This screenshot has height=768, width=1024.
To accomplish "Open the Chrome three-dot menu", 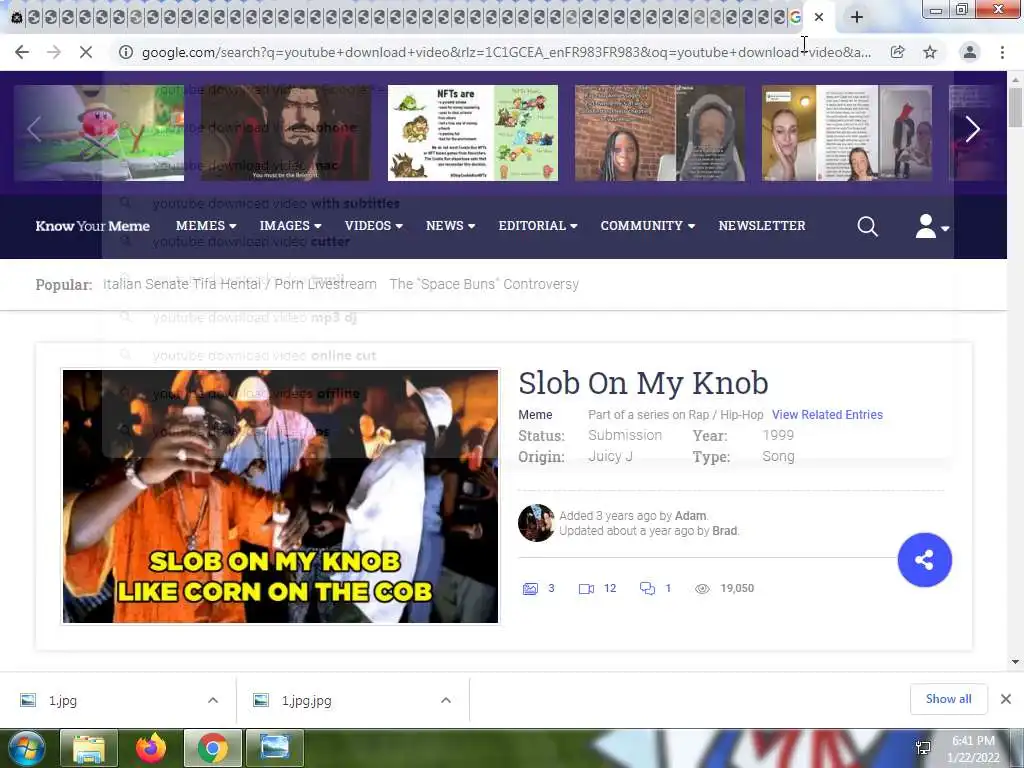I will point(1002,52).
